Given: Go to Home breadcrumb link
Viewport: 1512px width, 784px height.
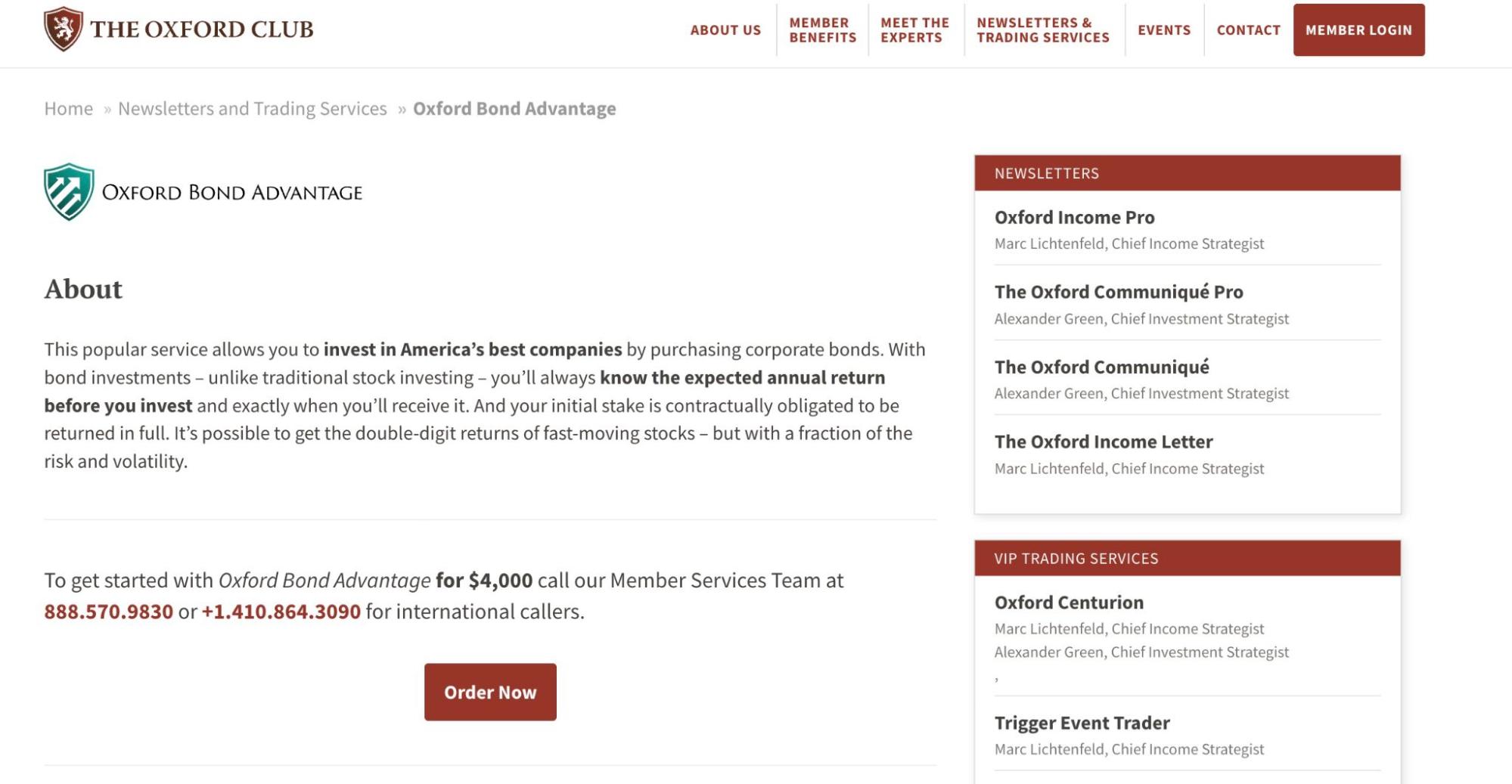Looking at the screenshot, I should pyautogui.click(x=68, y=109).
